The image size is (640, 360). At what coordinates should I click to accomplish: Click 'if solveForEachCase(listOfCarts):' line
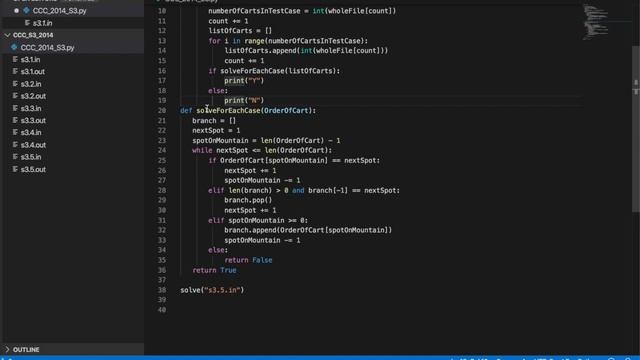pos(274,71)
